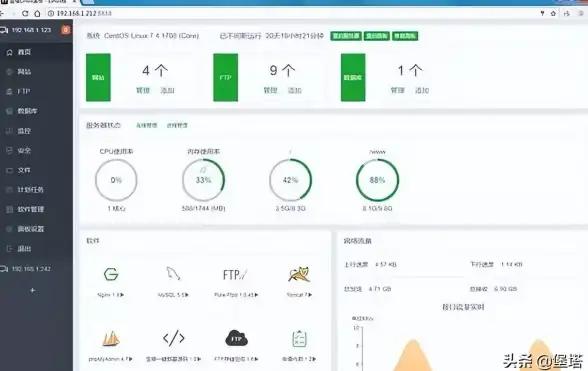Open the clipboard checklist software icon
The image size is (588, 371).
[299, 338]
